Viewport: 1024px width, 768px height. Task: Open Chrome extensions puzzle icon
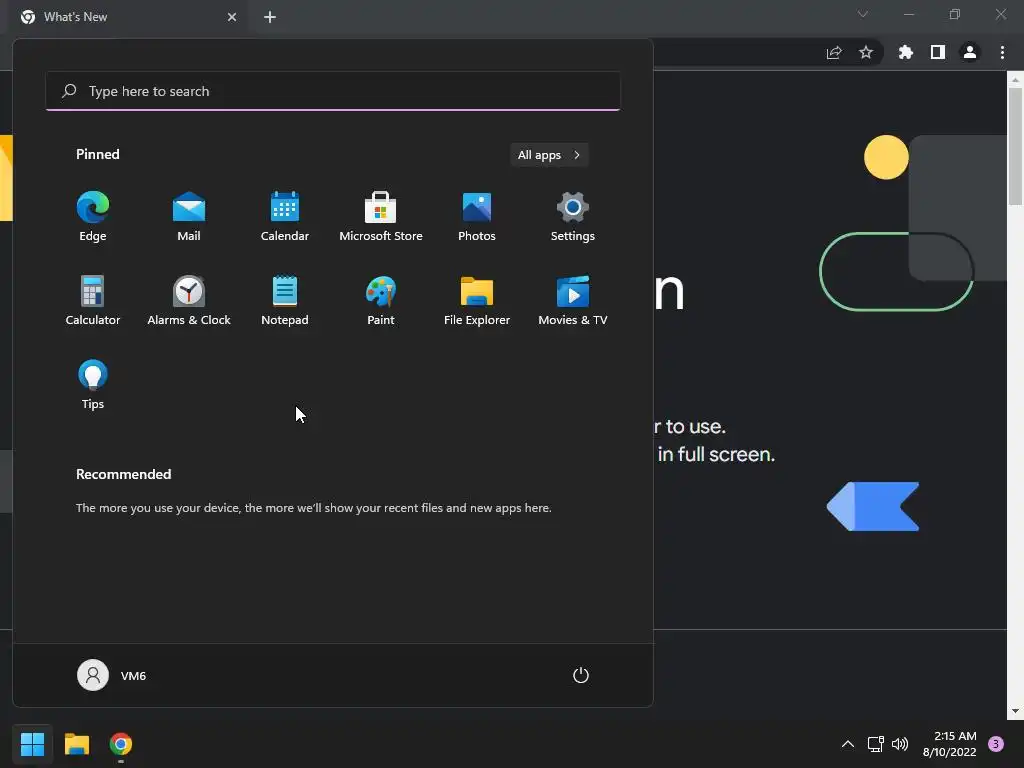[905, 53]
